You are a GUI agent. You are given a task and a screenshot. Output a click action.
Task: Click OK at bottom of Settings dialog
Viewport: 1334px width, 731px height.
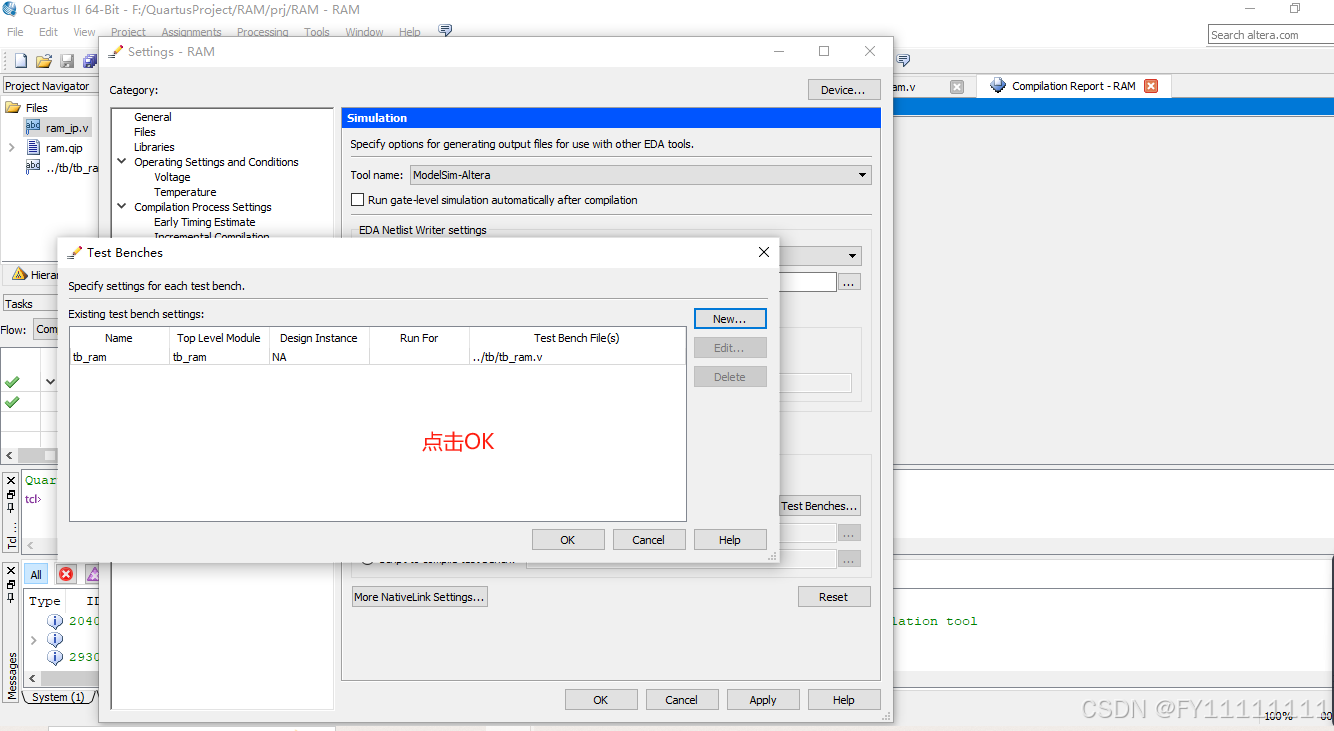(601, 700)
